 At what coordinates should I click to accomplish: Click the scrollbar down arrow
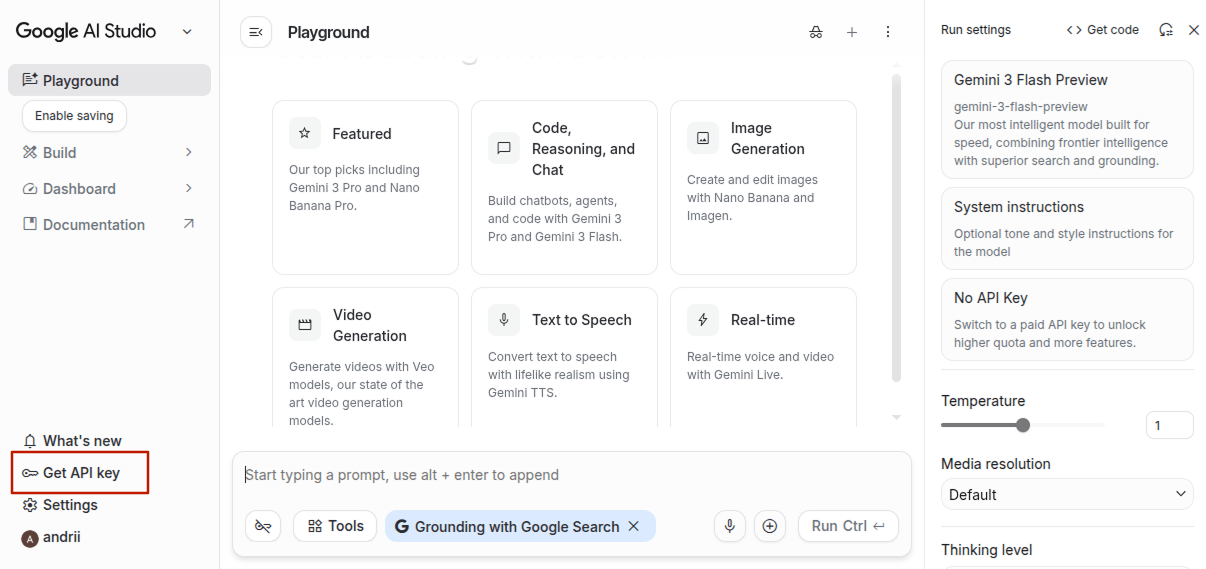(x=896, y=417)
